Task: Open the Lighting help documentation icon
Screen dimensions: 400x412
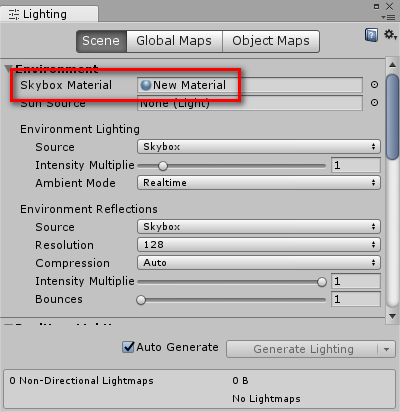Action: coord(371,35)
